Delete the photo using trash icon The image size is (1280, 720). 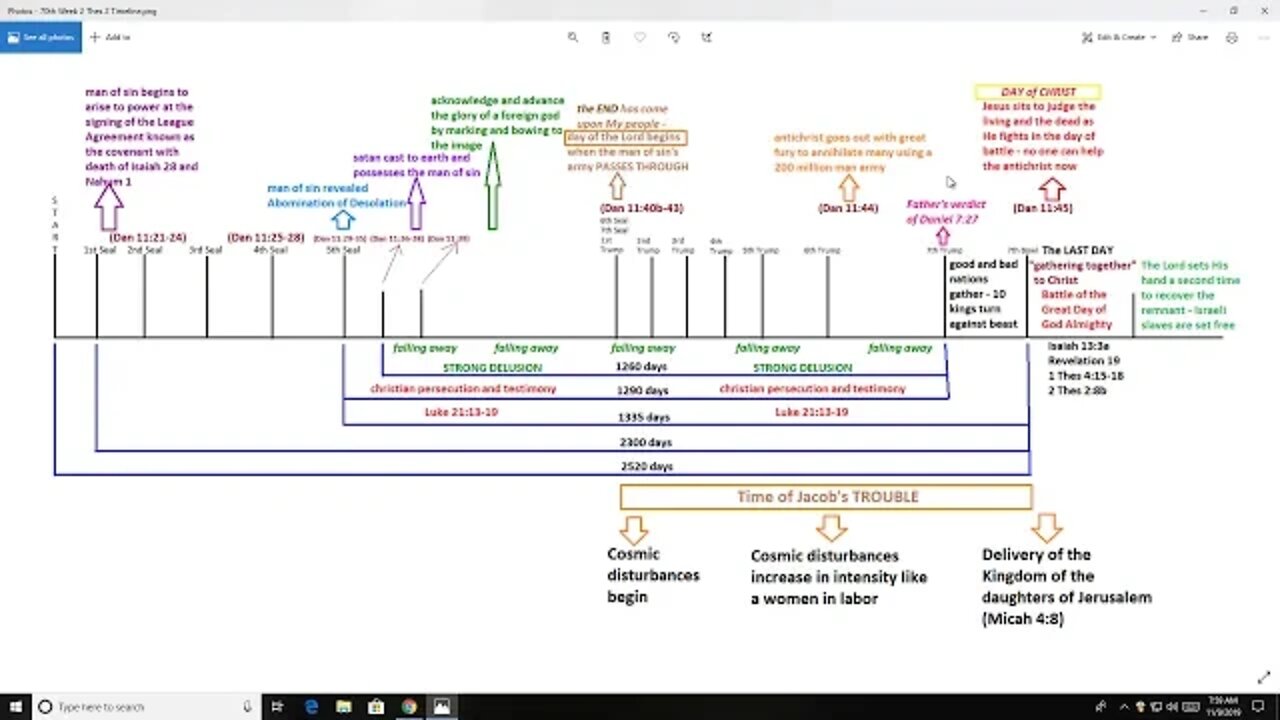[x=606, y=37]
